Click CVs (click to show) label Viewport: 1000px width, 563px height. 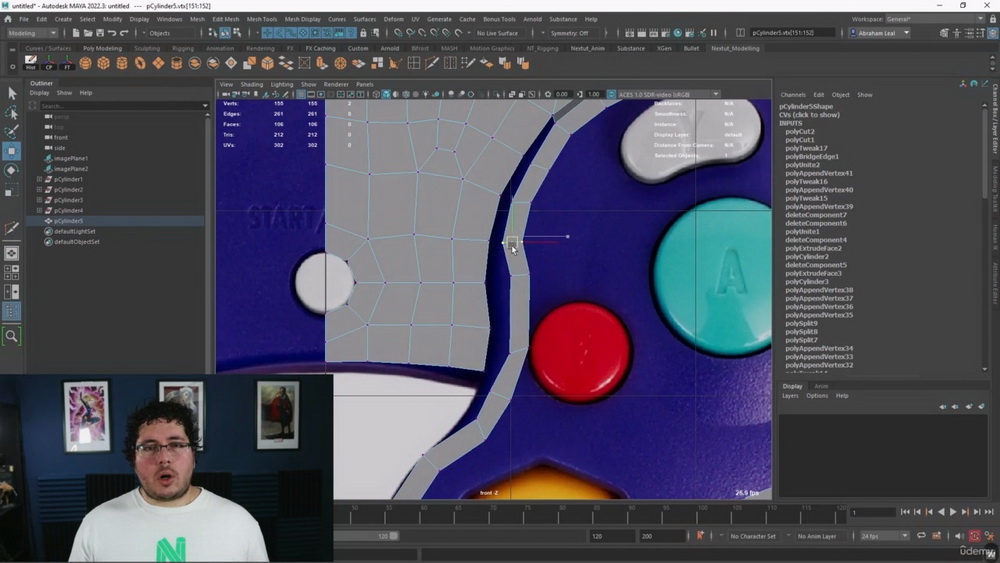[809, 115]
